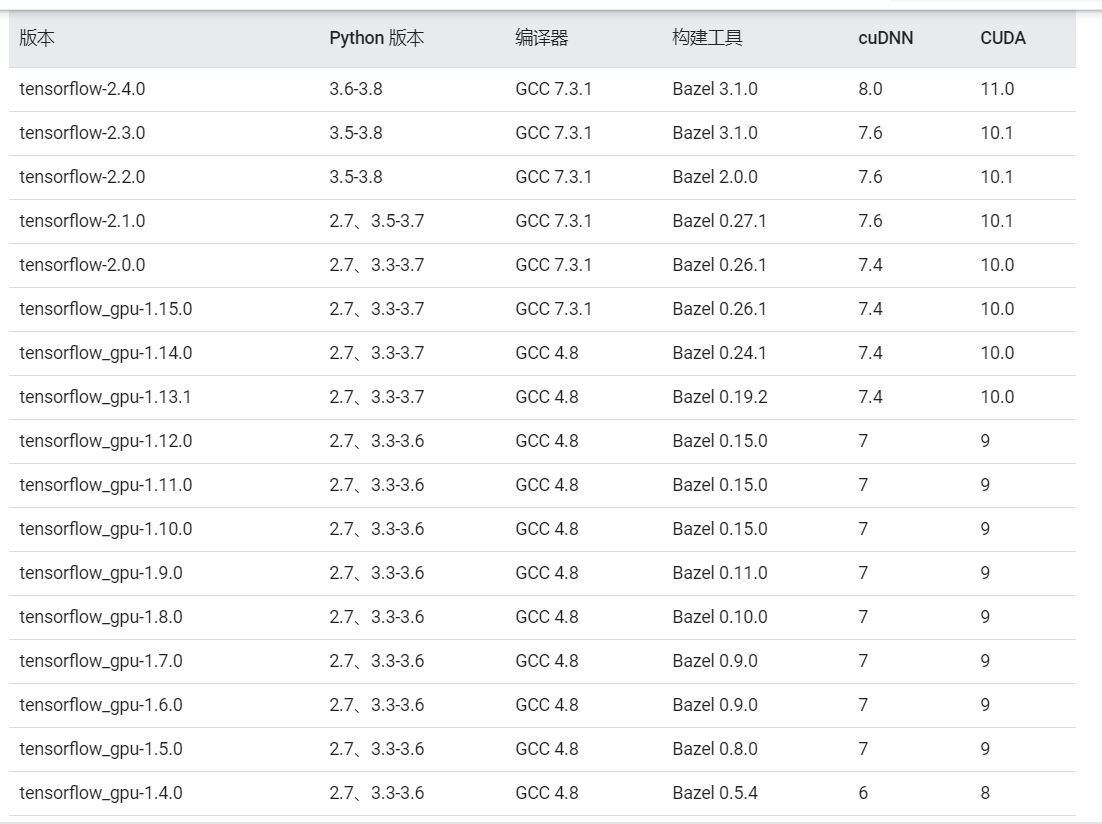Click the Bazel 0.8.0 cell
The image size is (1102, 824).
point(715,749)
